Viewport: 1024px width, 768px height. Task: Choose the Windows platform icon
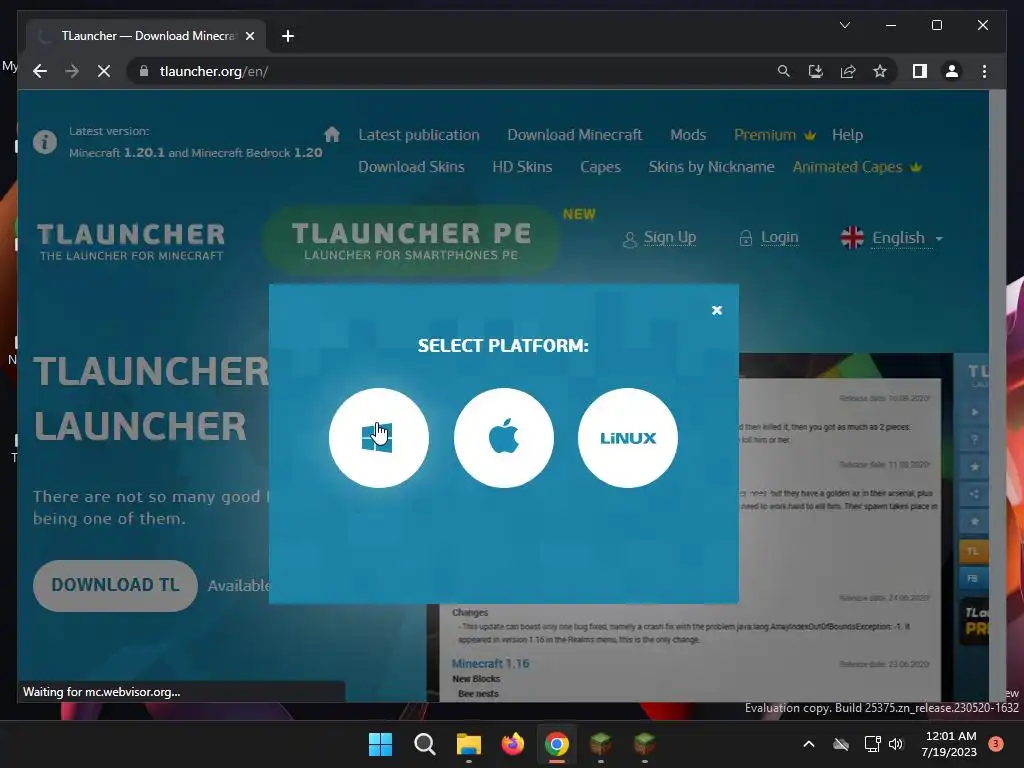(379, 438)
